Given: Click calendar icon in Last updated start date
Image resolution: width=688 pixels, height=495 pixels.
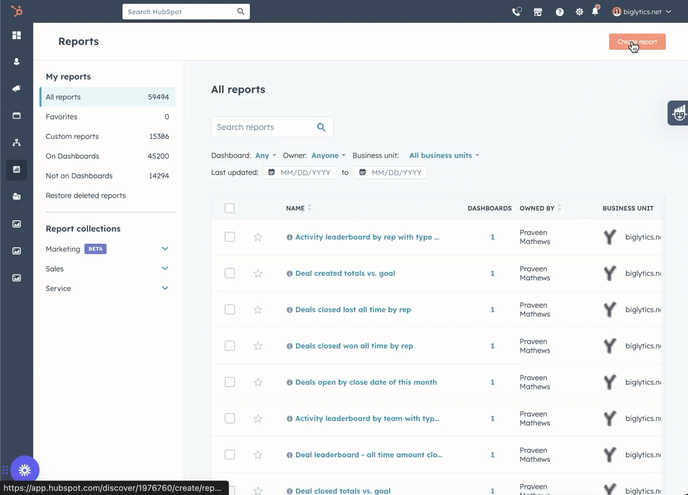Looking at the screenshot, I should click(271, 172).
